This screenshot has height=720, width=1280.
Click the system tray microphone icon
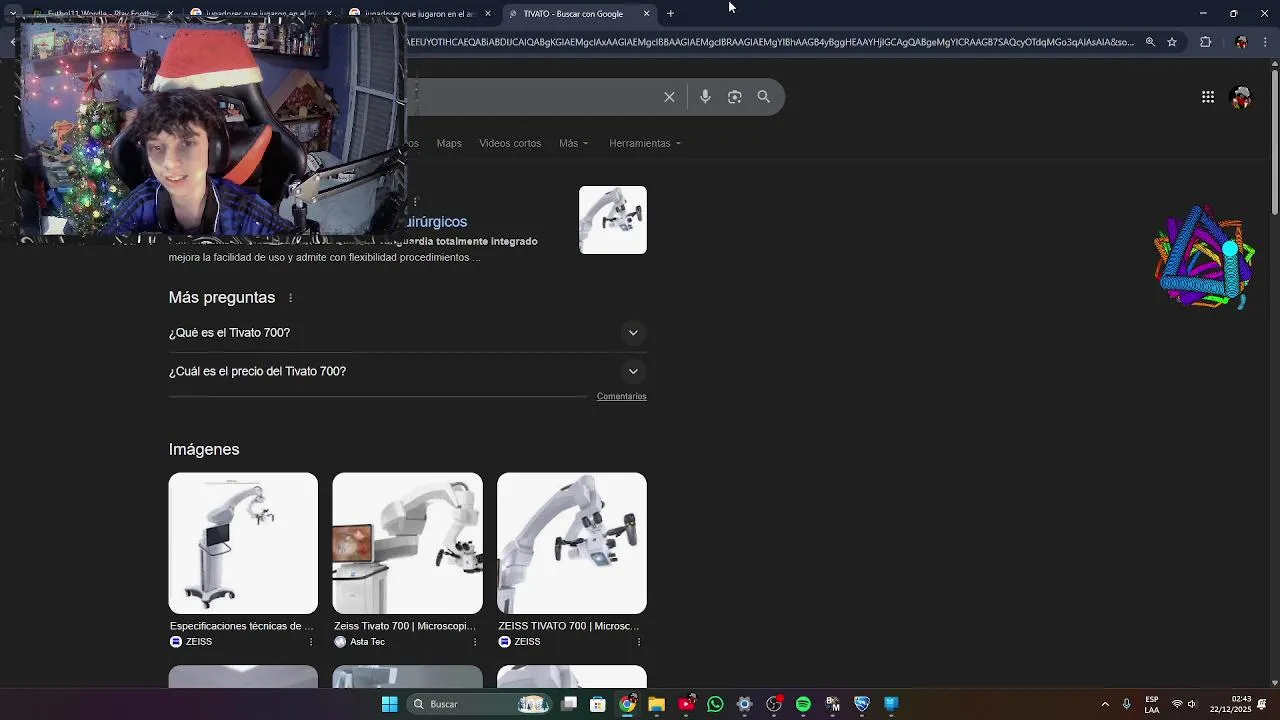tap(1126, 704)
